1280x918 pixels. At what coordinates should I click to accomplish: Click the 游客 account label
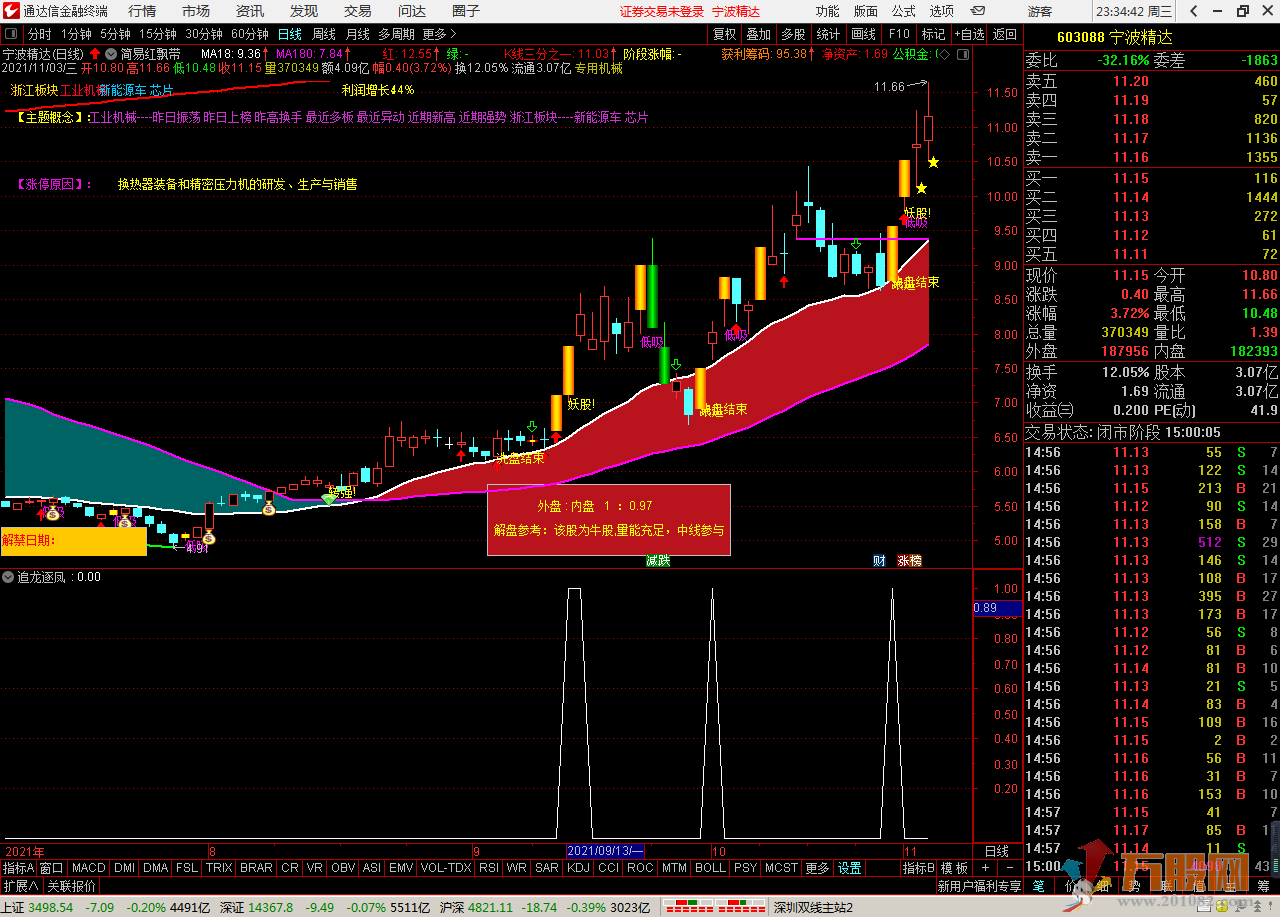tap(1040, 11)
